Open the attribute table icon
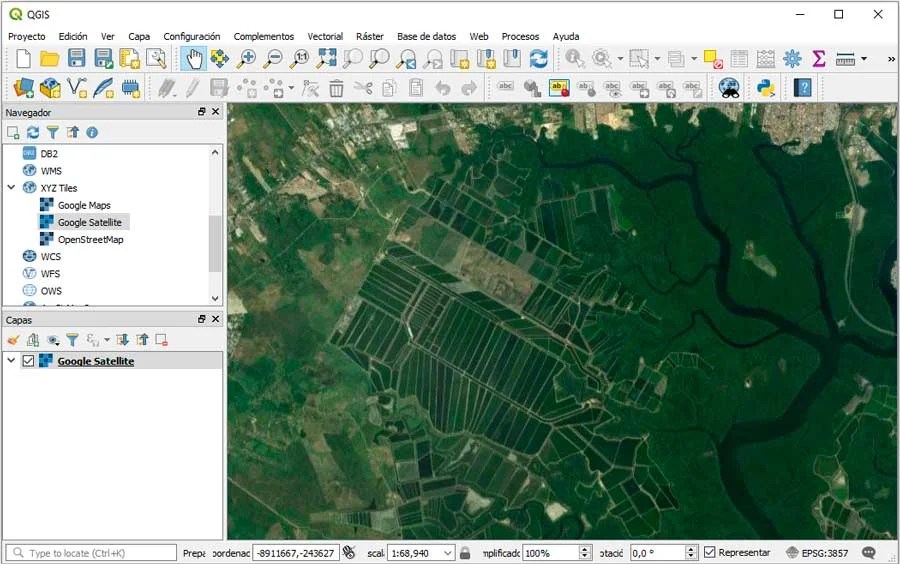Image resolution: width=900 pixels, height=564 pixels. 739,59
